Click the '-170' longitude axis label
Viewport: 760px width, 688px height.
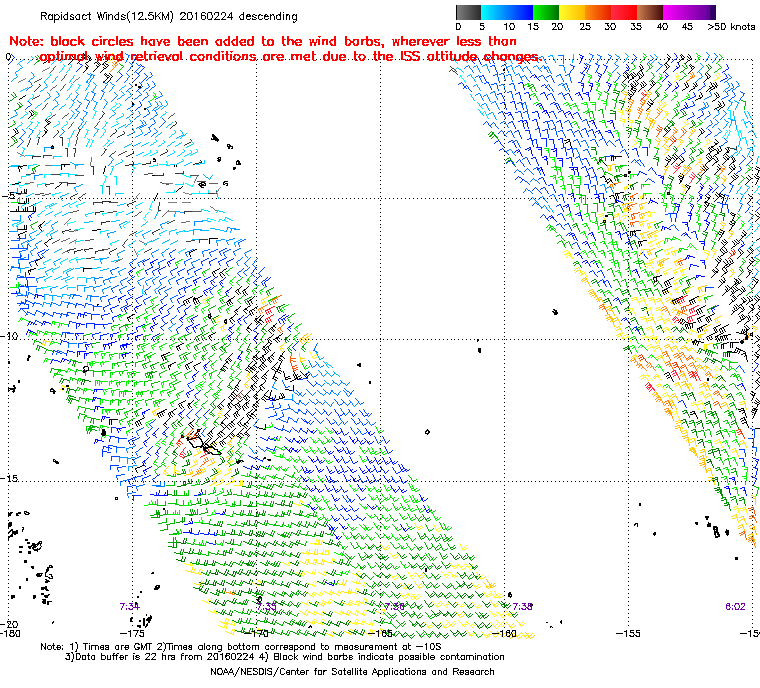click(256, 633)
